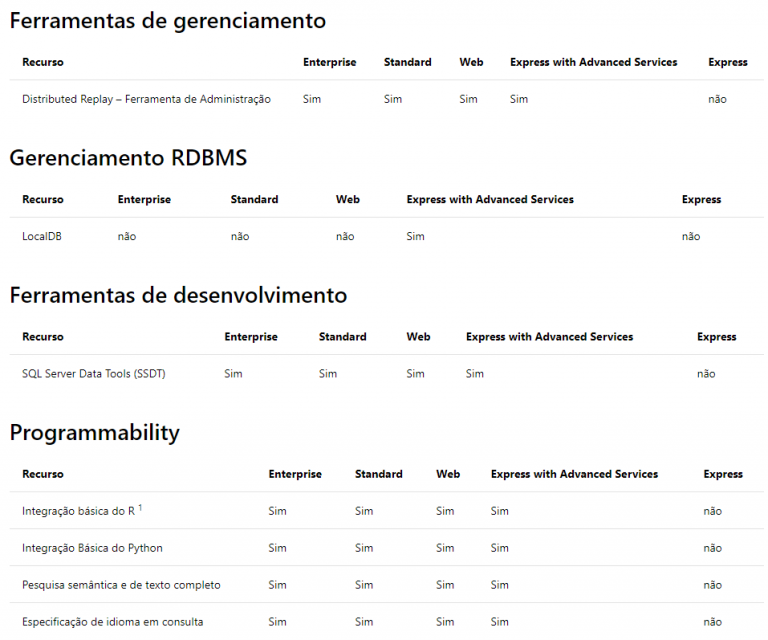This screenshot has height=640, width=768.
Task: Click Integração Básica do Python row label
Action: pos(92,548)
